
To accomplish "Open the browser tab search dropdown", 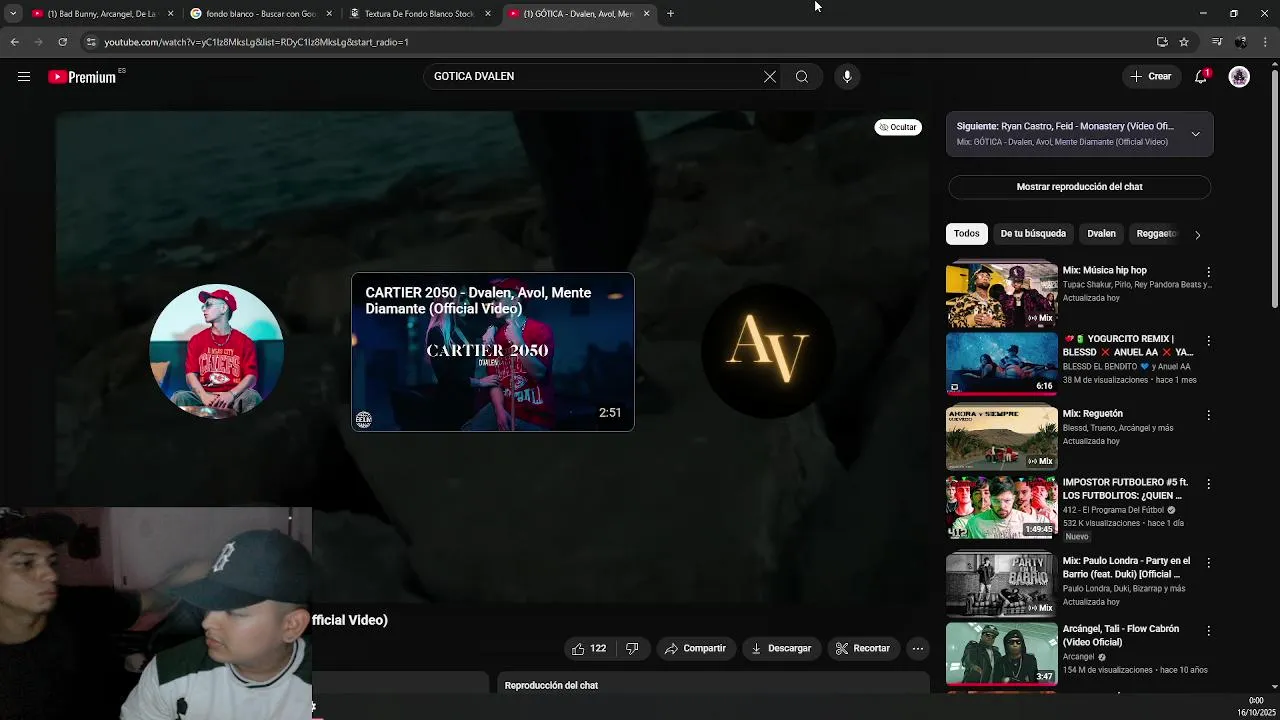I will coord(13,14).
